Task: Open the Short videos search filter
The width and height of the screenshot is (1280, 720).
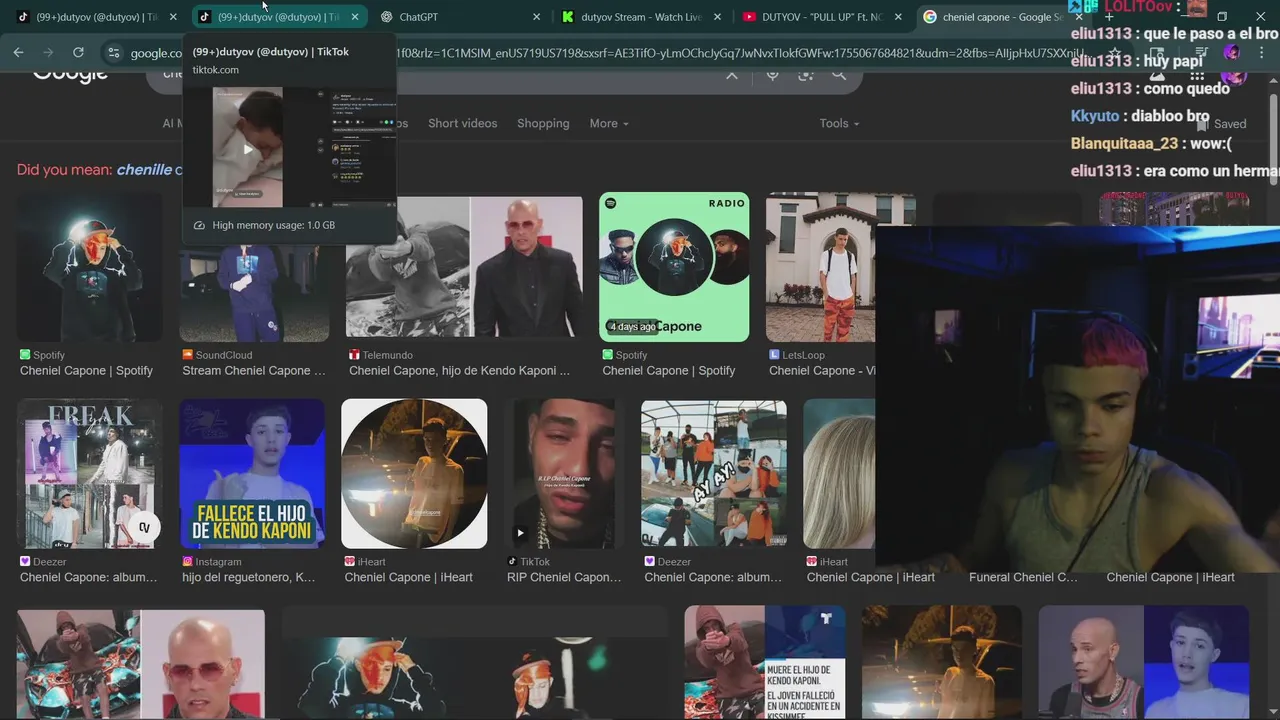Action: click(x=462, y=123)
